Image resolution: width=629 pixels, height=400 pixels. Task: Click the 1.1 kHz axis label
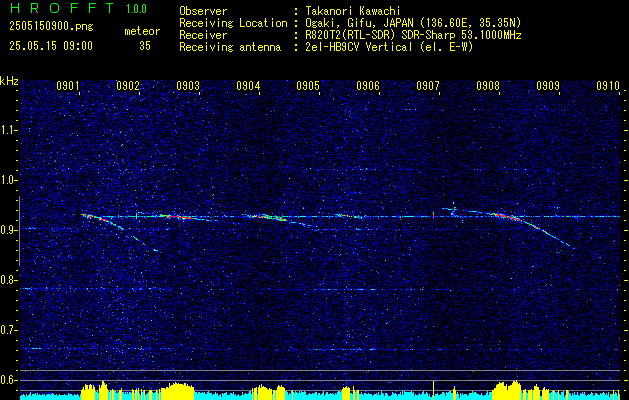tap(8, 130)
